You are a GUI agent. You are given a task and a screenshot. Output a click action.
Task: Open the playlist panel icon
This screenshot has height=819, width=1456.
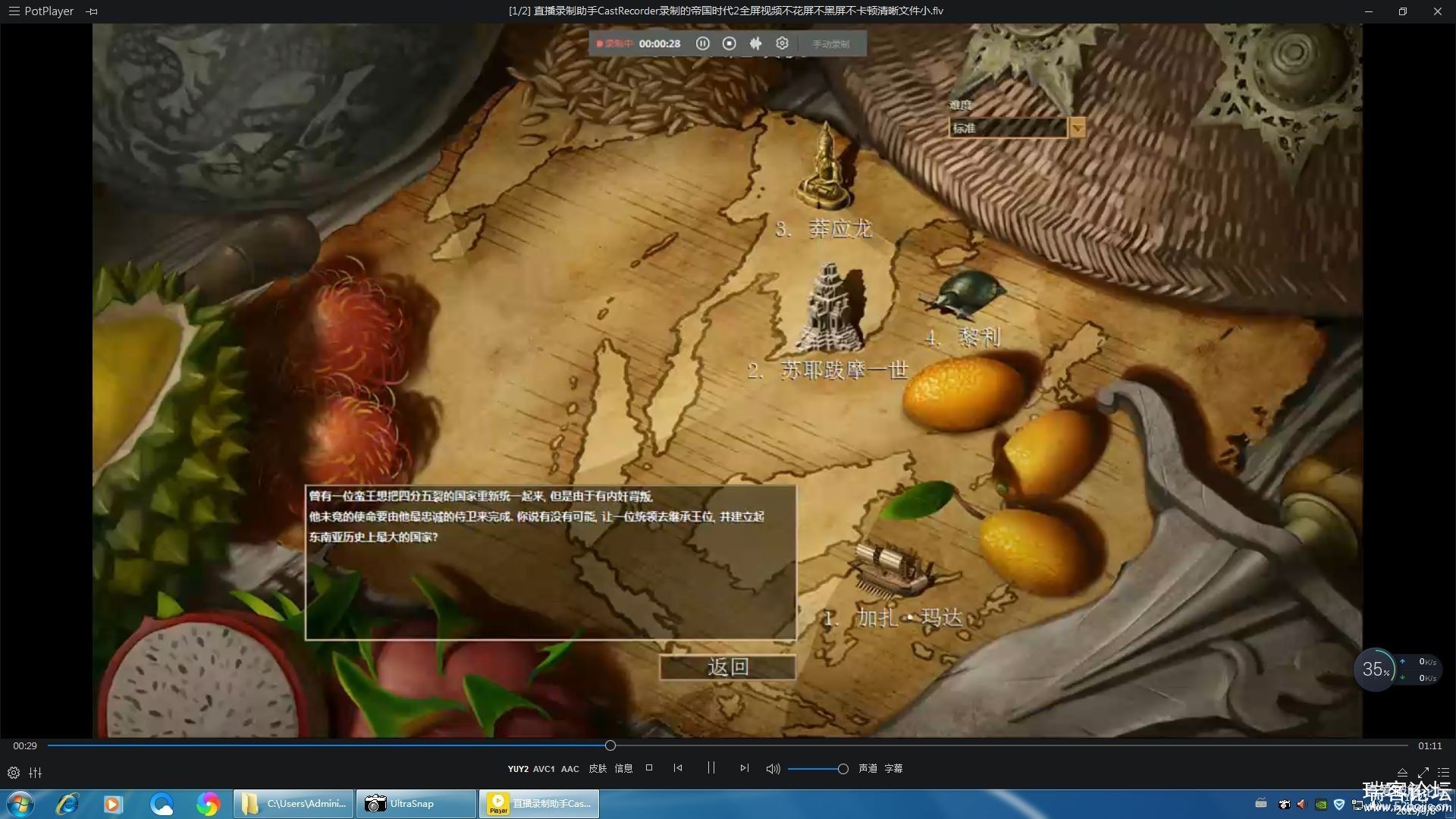click(1443, 773)
